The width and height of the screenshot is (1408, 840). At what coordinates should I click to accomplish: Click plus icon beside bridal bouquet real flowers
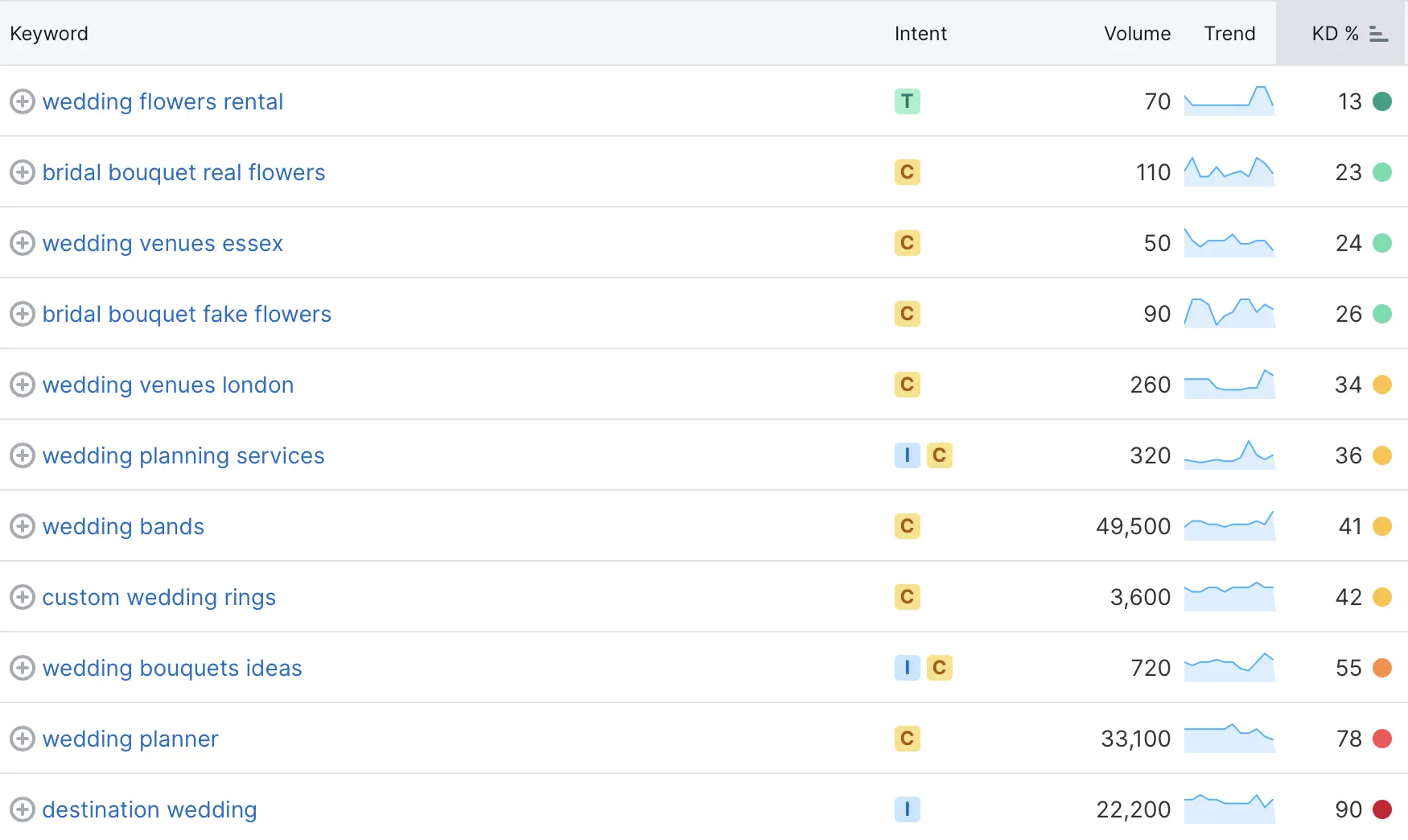tap(22, 172)
